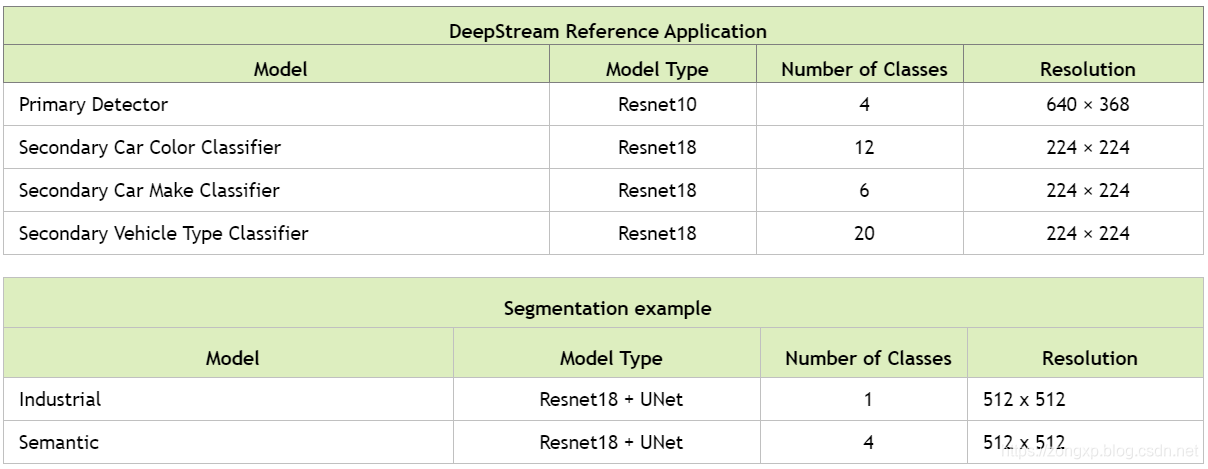Click "224 × 224" in the Car Color Classifier row
The height and width of the screenshot is (469, 1208).
click(x=1088, y=147)
